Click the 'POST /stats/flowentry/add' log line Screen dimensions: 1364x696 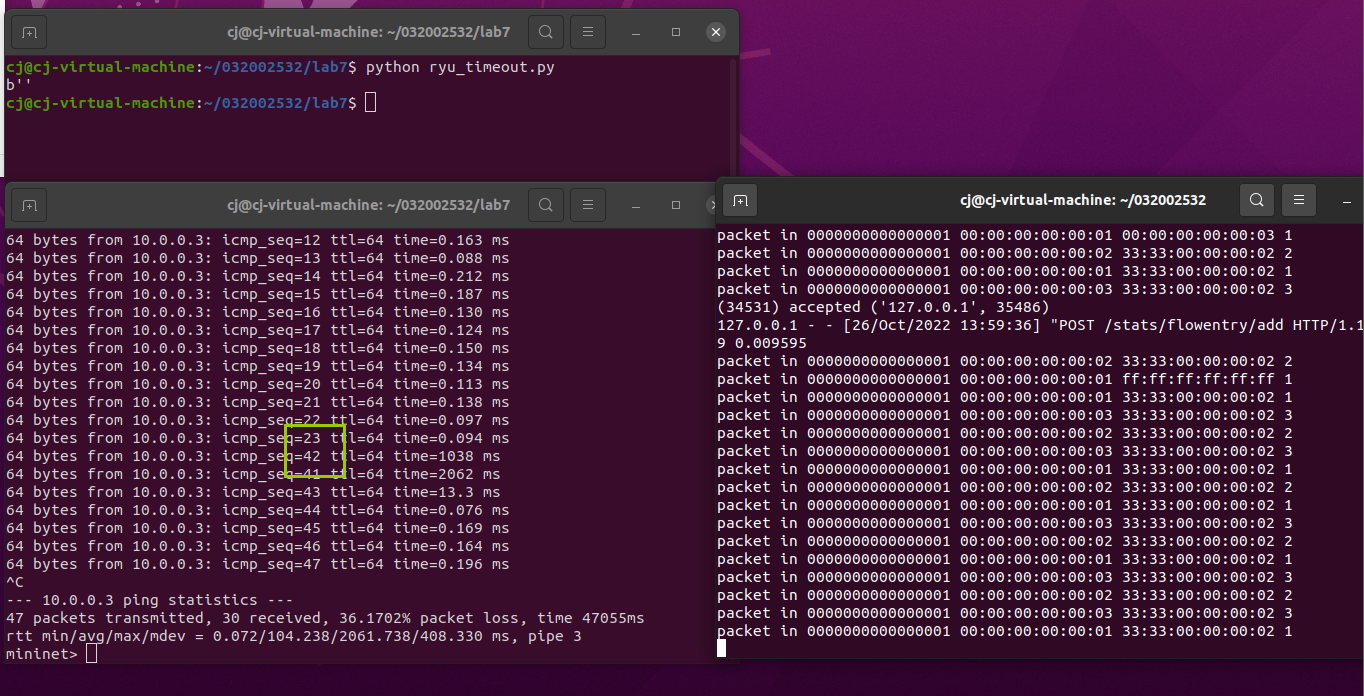pyautogui.click(x=1040, y=325)
